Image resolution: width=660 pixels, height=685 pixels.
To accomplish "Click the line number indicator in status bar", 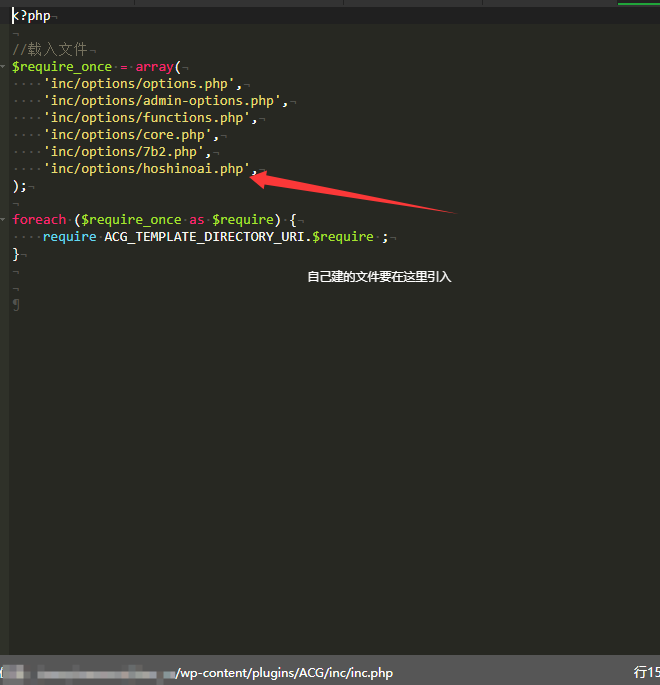I will coord(645,673).
